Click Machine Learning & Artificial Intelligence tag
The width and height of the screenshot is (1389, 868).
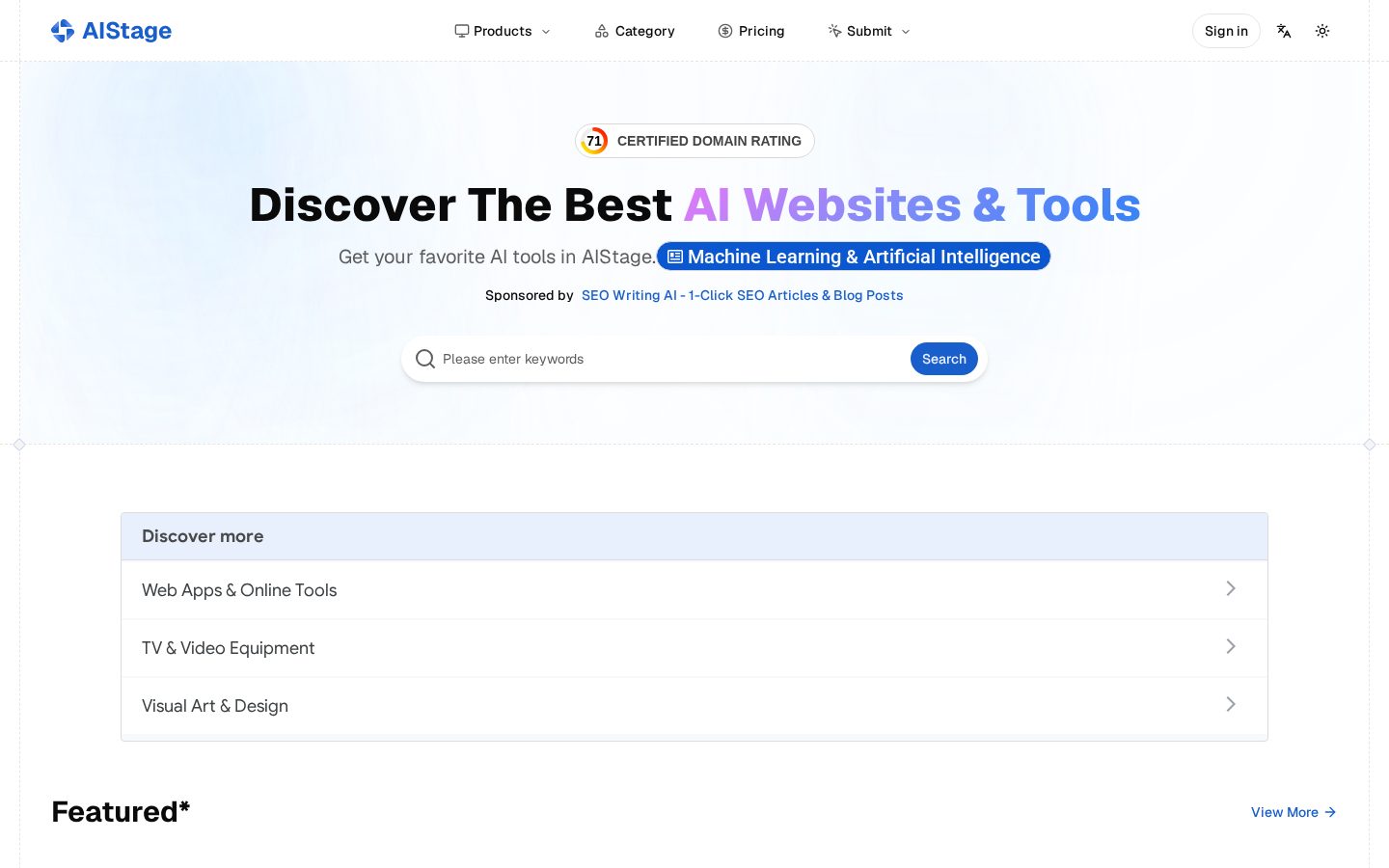pyautogui.click(x=854, y=257)
